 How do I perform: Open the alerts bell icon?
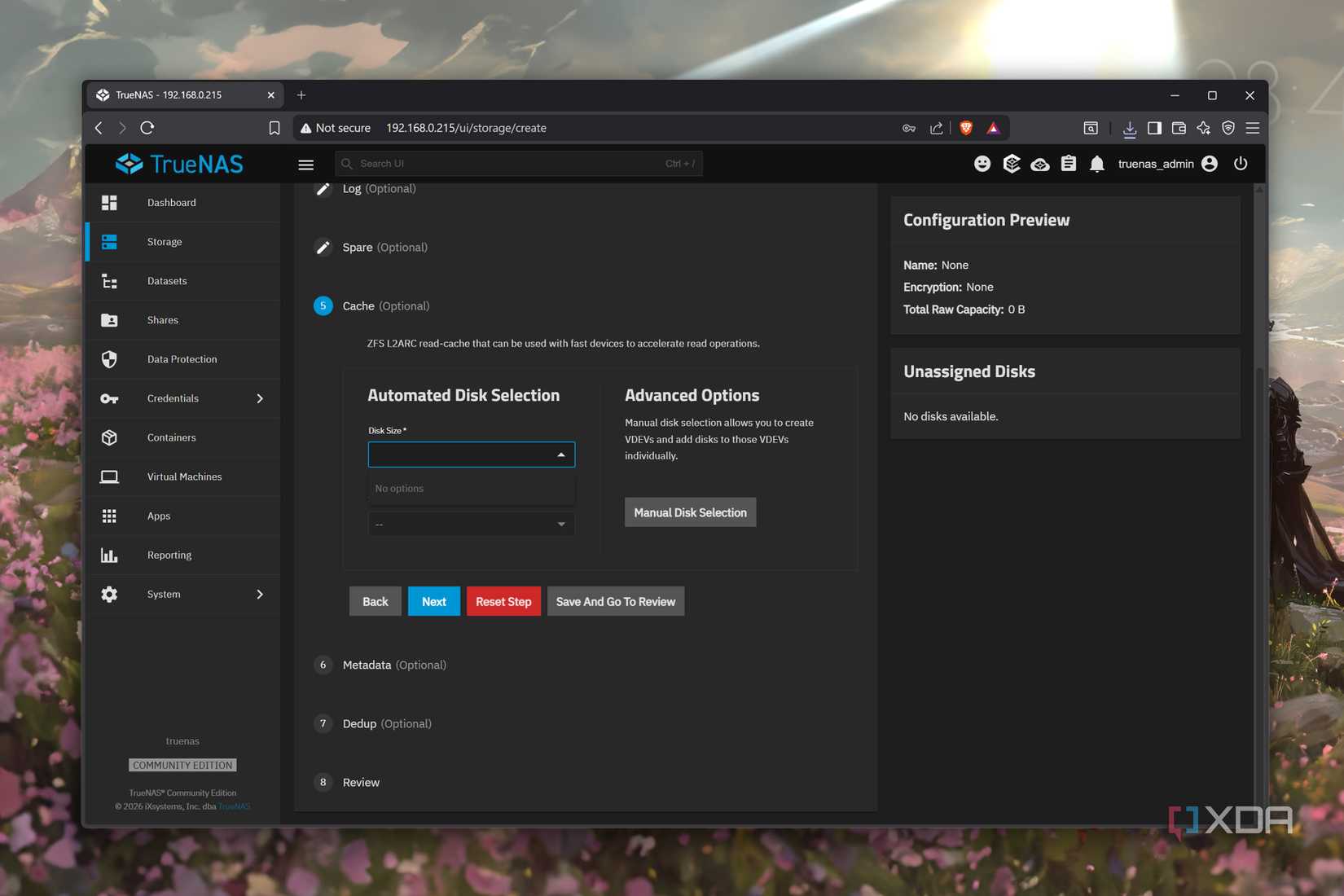[1097, 164]
